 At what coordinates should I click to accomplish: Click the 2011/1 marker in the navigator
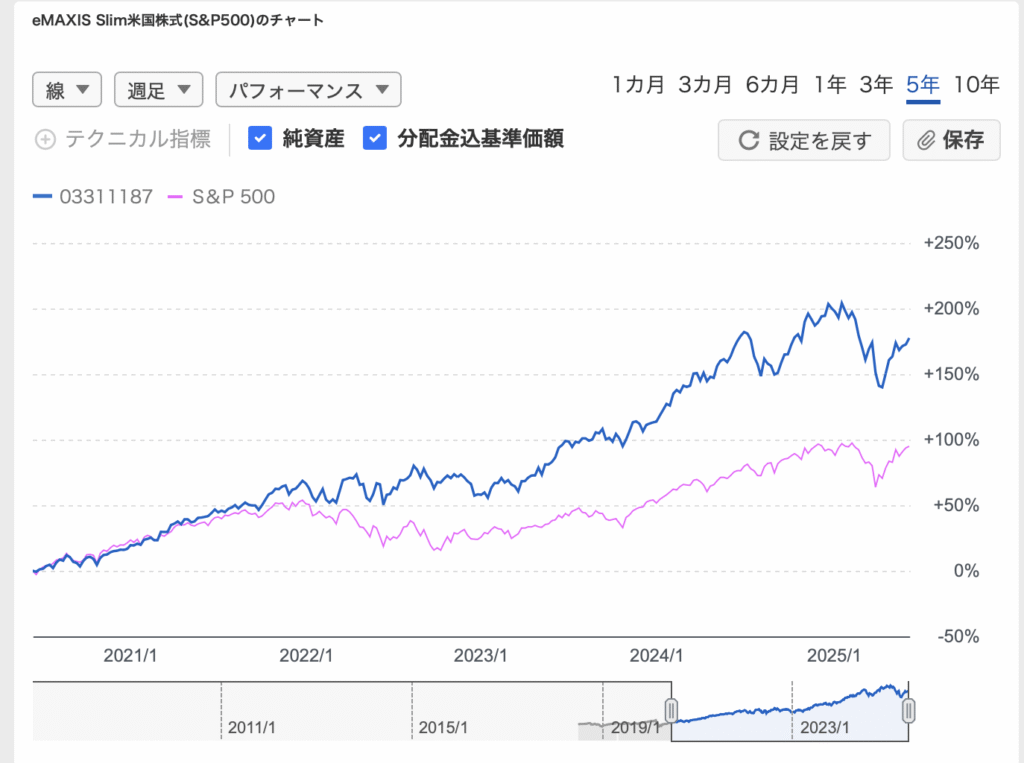(x=251, y=727)
